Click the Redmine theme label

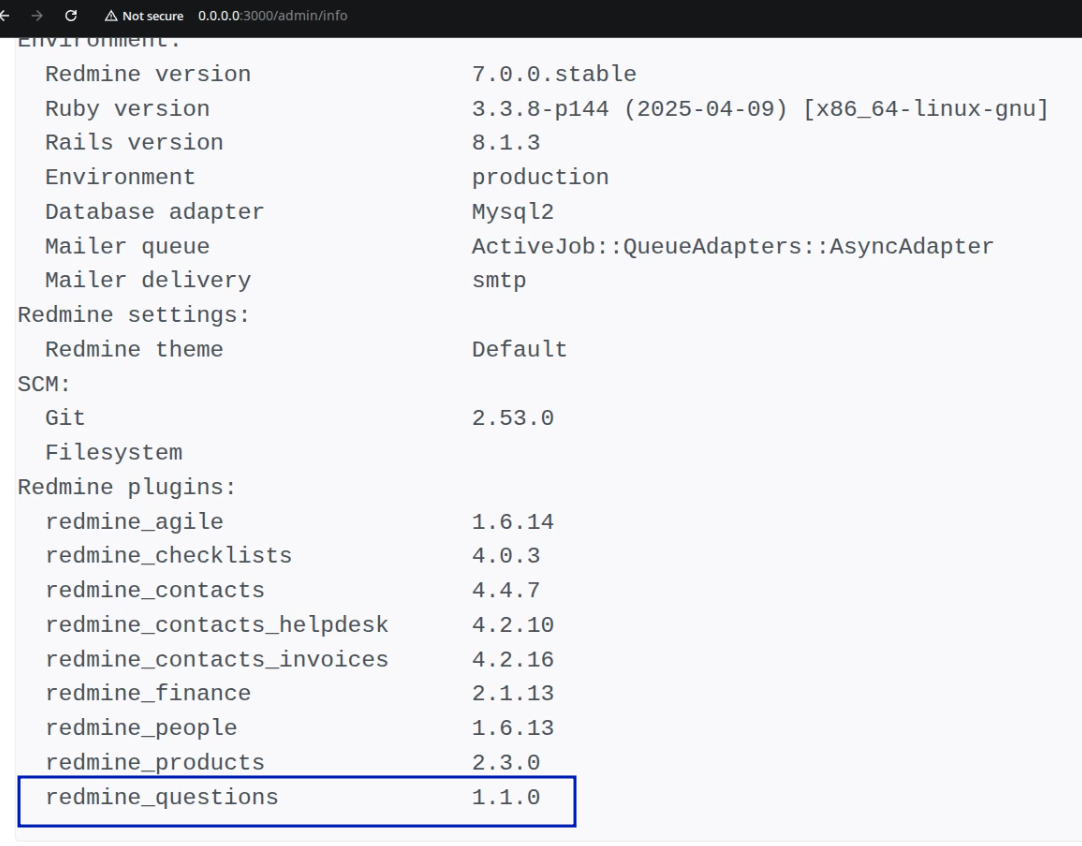[x=134, y=349]
